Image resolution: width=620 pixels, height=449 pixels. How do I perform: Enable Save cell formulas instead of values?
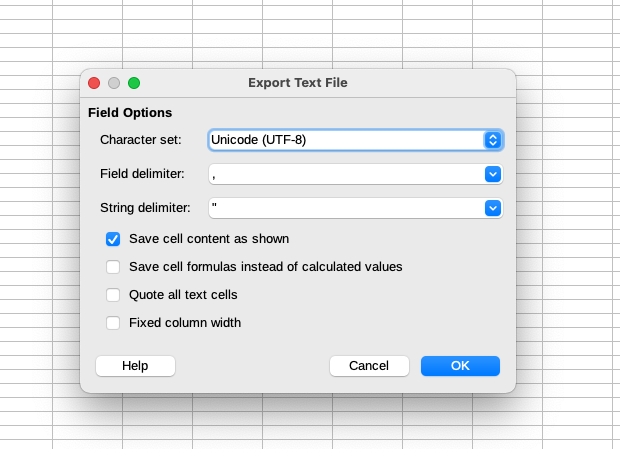point(113,267)
